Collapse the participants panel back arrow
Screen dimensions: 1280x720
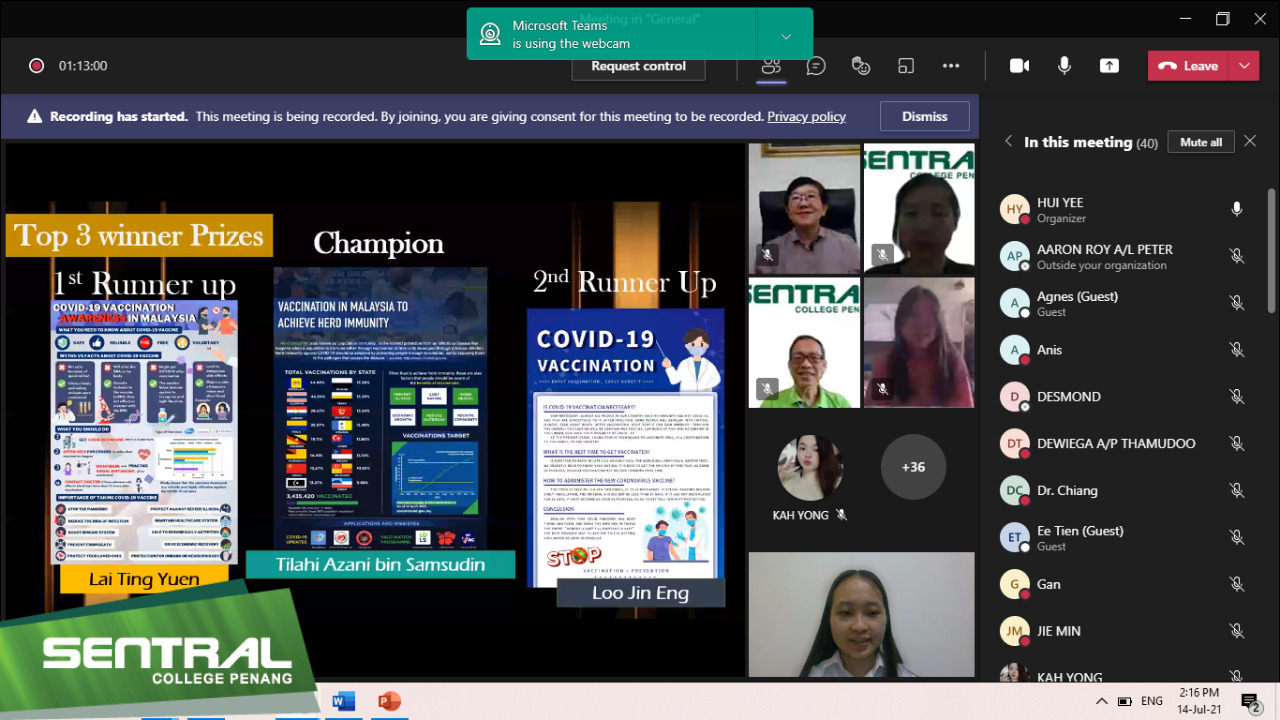[x=1008, y=142]
